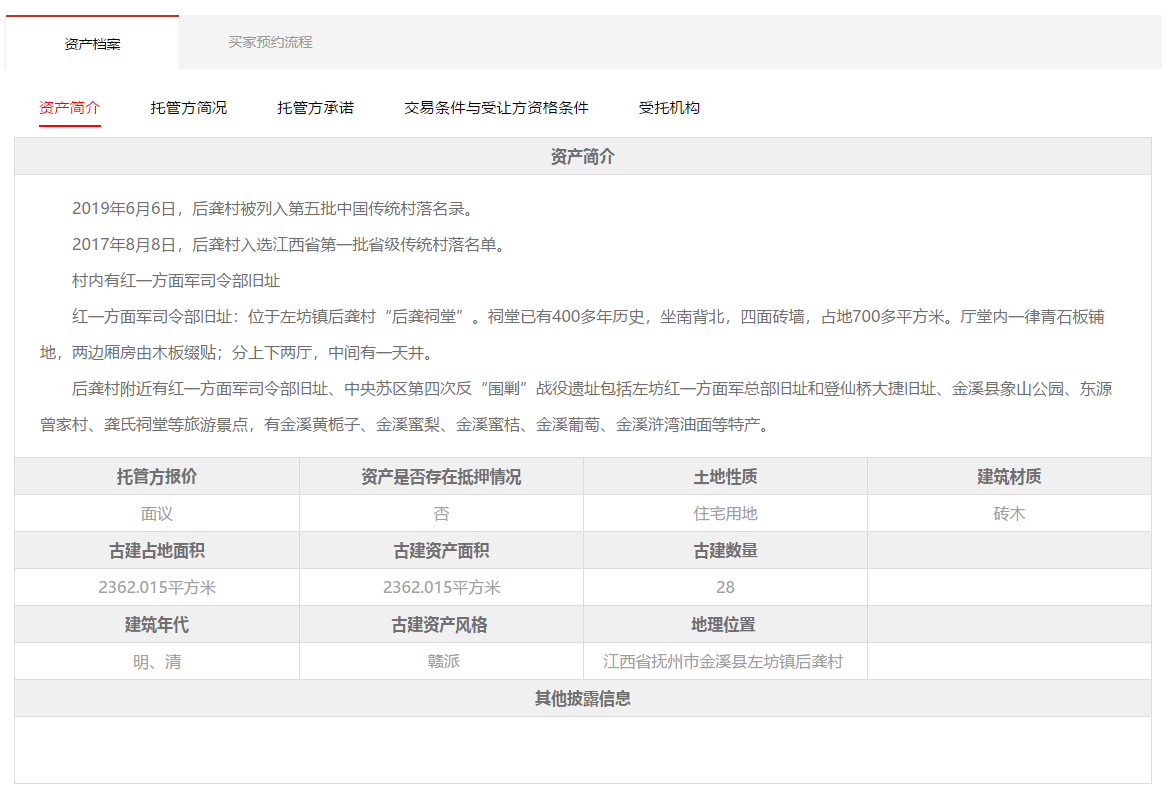Viewport: 1166px width, 807px height.
Task: Select the 托管方简况 sub-tab
Action: tap(188, 108)
